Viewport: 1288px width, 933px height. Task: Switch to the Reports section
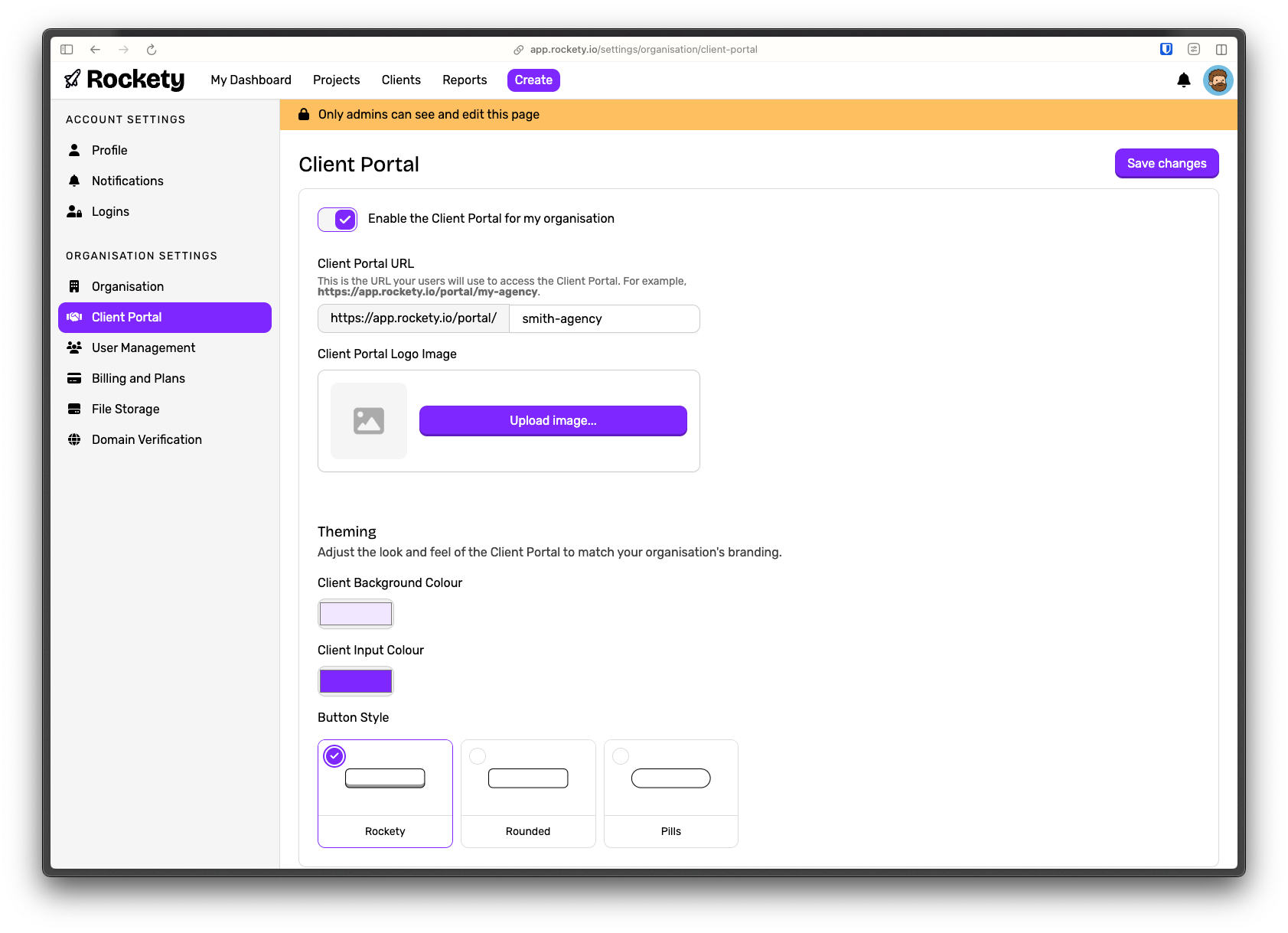pyautogui.click(x=464, y=80)
